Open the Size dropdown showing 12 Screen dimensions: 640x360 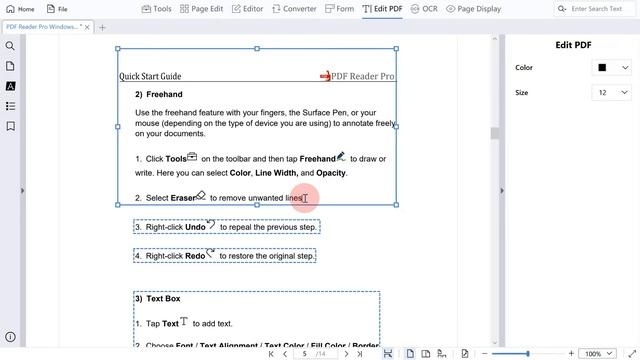pos(611,93)
